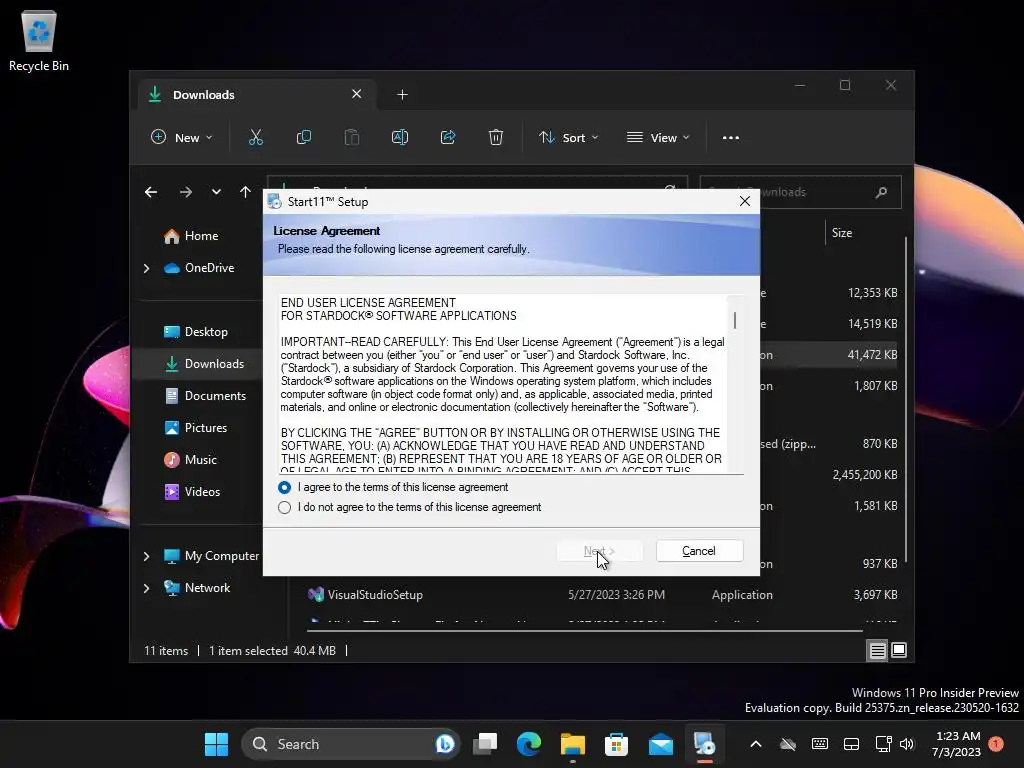Open the New dropdown in File Explorer
The height and width of the screenshot is (768, 1024).
click(182, 138)
